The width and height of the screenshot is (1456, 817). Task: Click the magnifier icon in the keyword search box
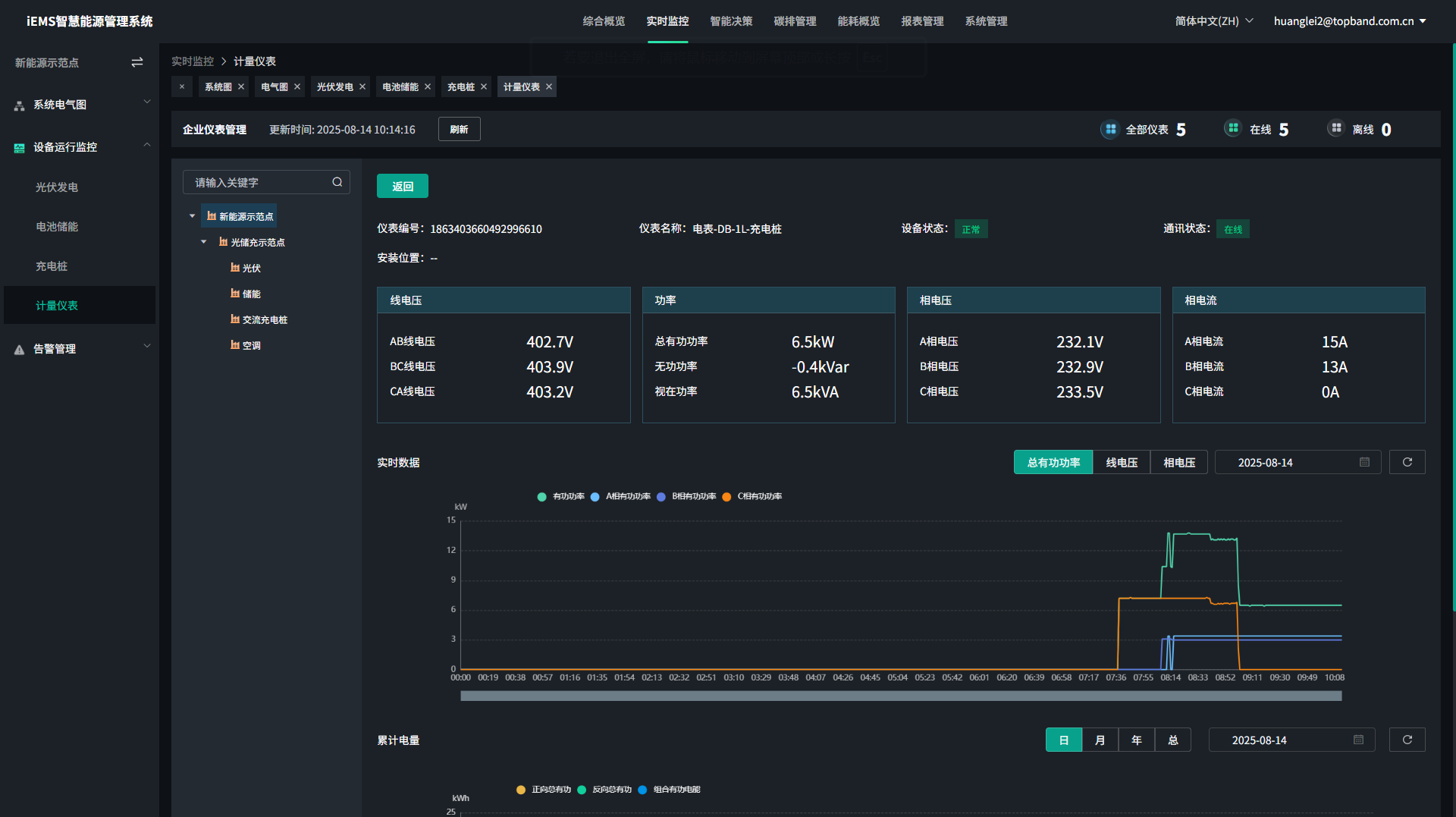coord(337,182)
